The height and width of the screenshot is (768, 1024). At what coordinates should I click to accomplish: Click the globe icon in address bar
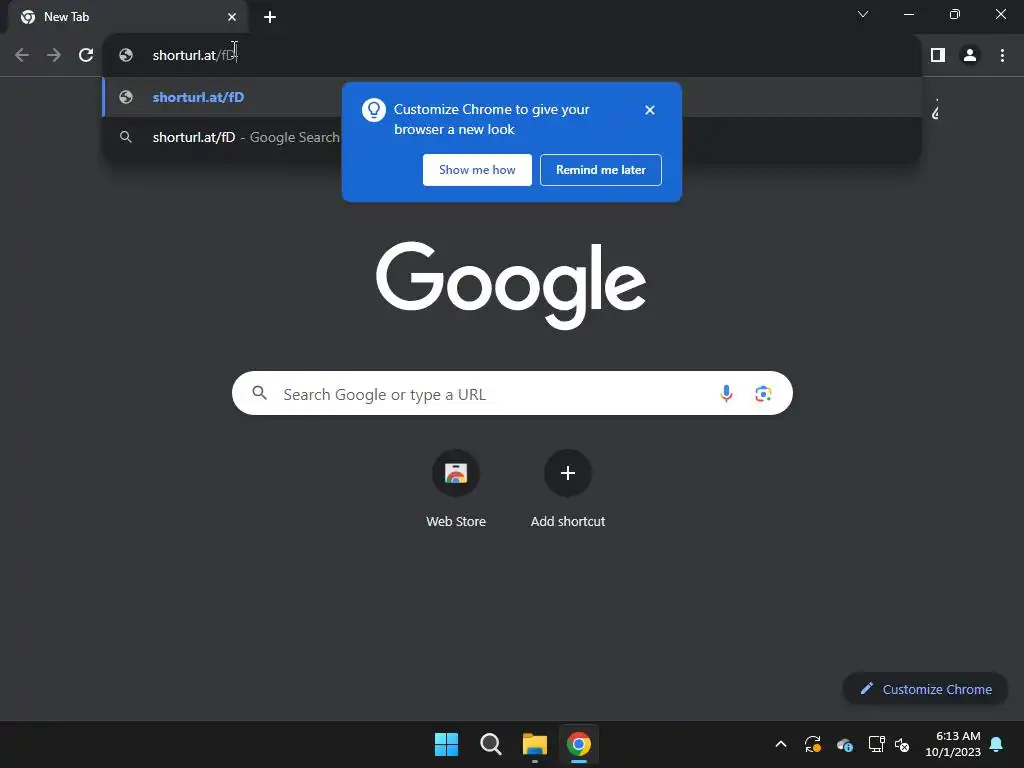click(x=126, y=56)
